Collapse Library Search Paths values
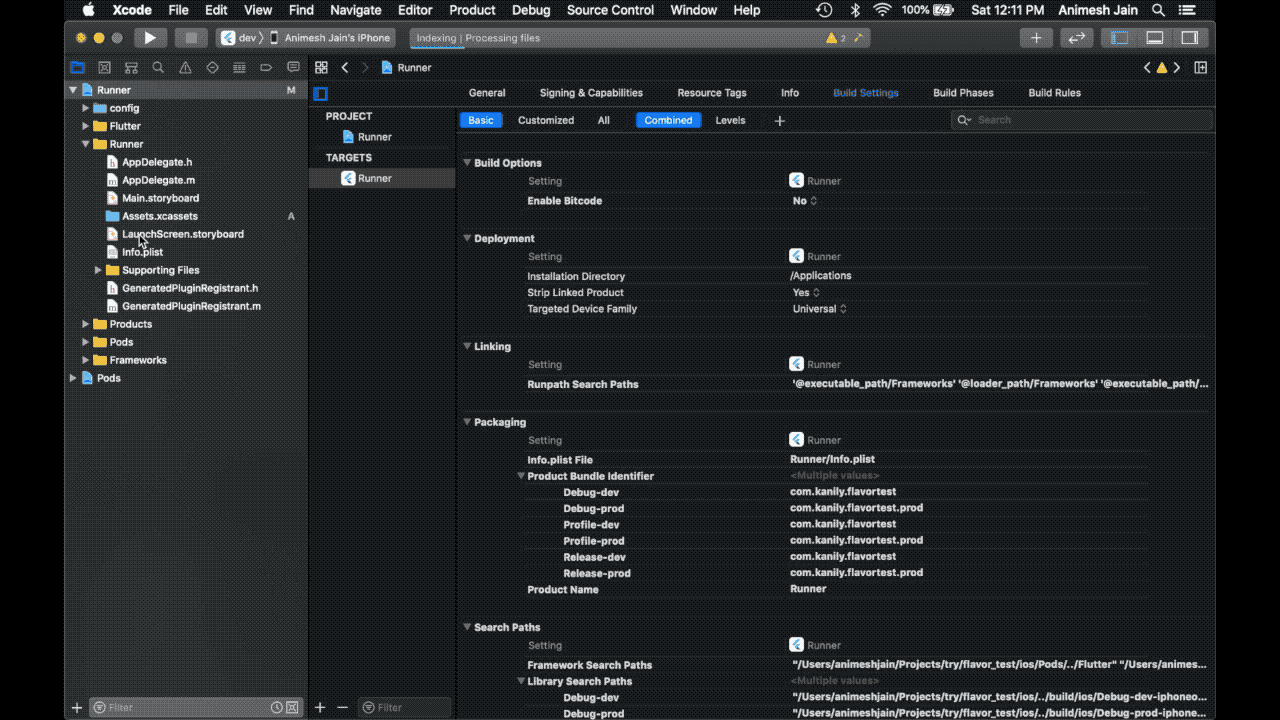 click(521, 681)
